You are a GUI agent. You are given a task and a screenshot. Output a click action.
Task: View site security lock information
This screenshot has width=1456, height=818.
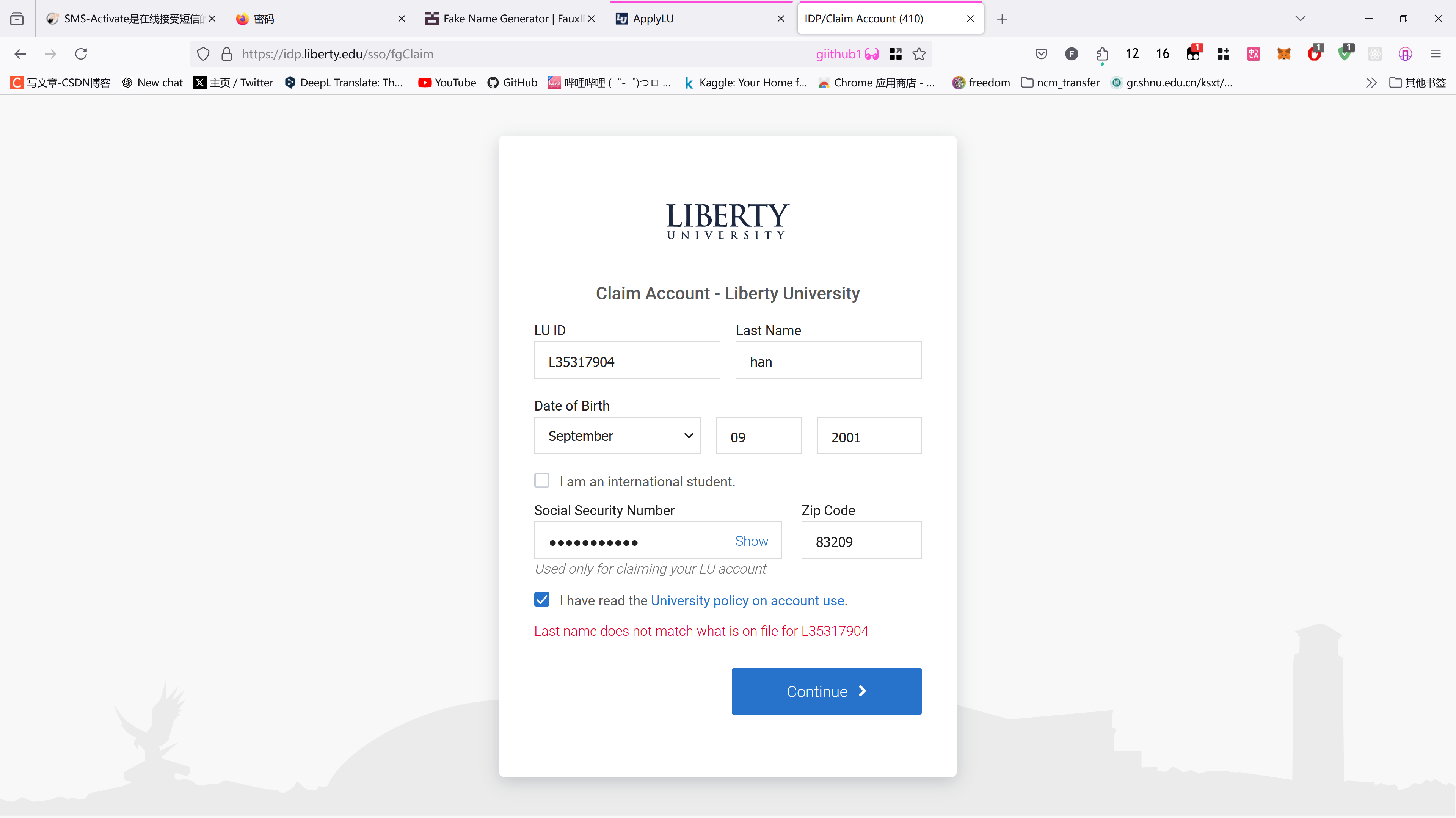coord(227,54)
